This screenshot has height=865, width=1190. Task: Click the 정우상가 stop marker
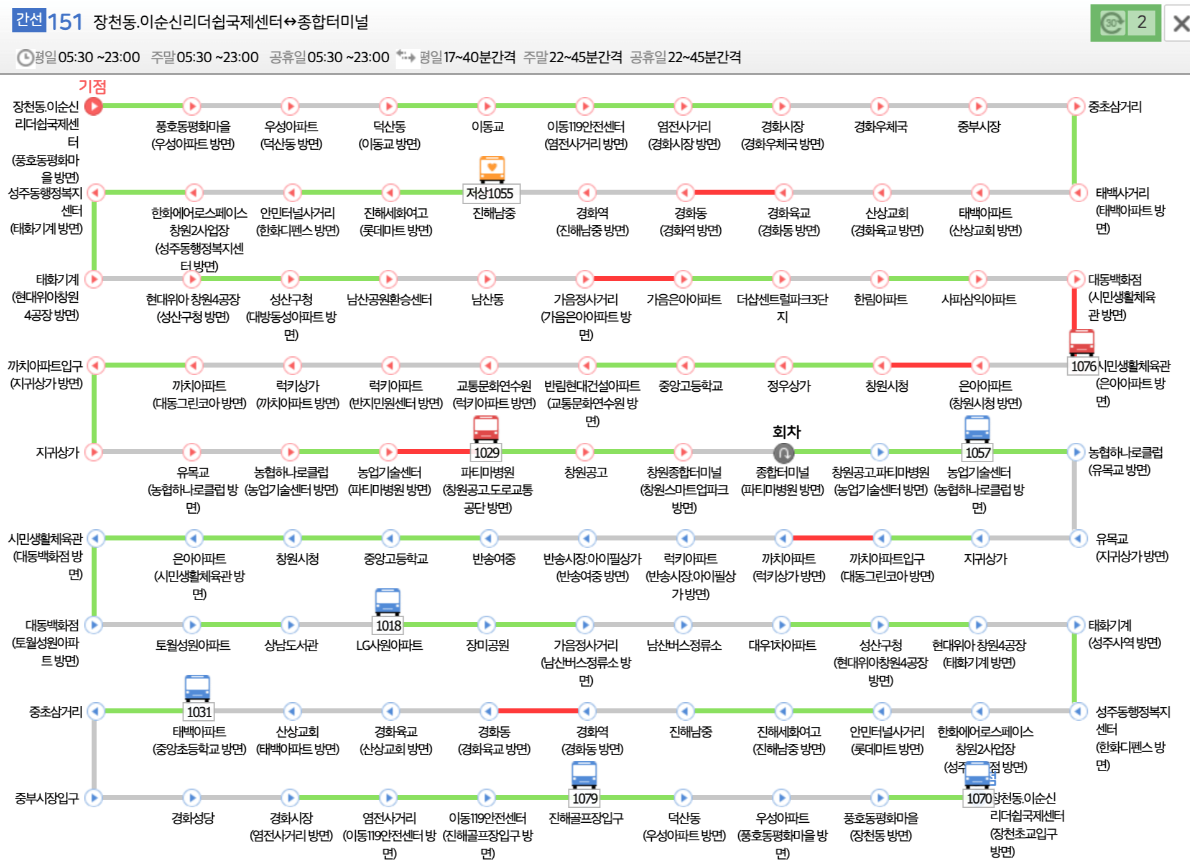tap(783, 366)
